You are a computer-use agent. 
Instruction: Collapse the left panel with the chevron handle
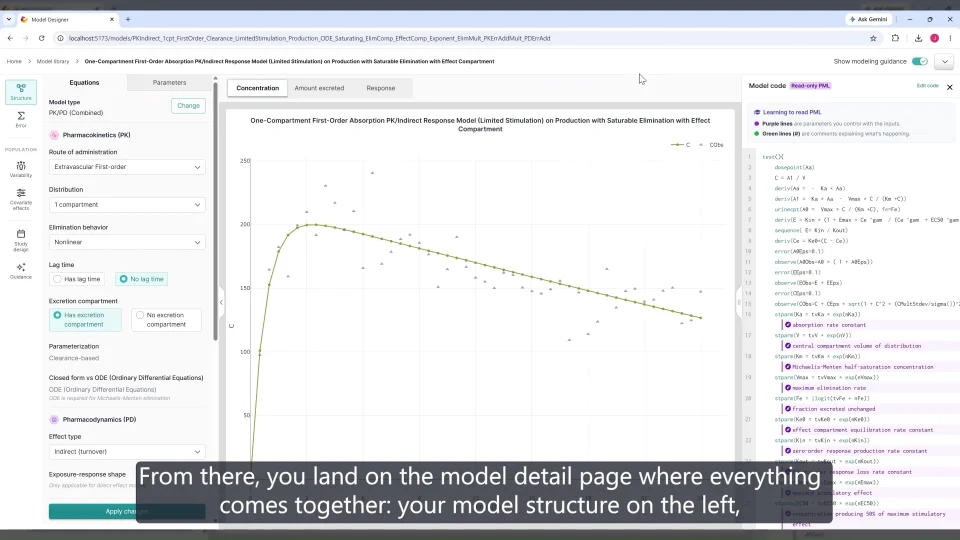221,302
